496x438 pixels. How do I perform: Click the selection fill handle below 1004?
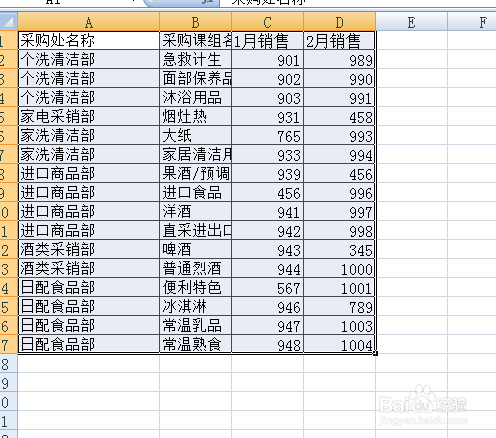point(376,354)
